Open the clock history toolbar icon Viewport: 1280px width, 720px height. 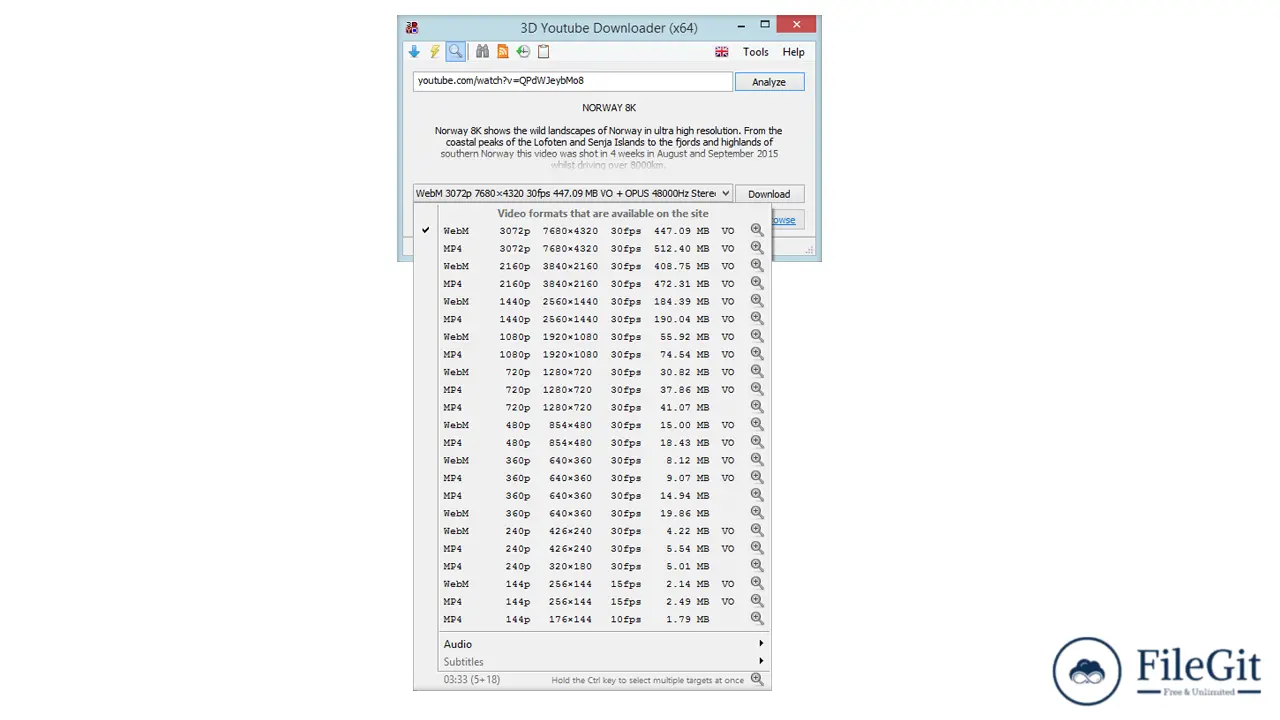[523, 52]
